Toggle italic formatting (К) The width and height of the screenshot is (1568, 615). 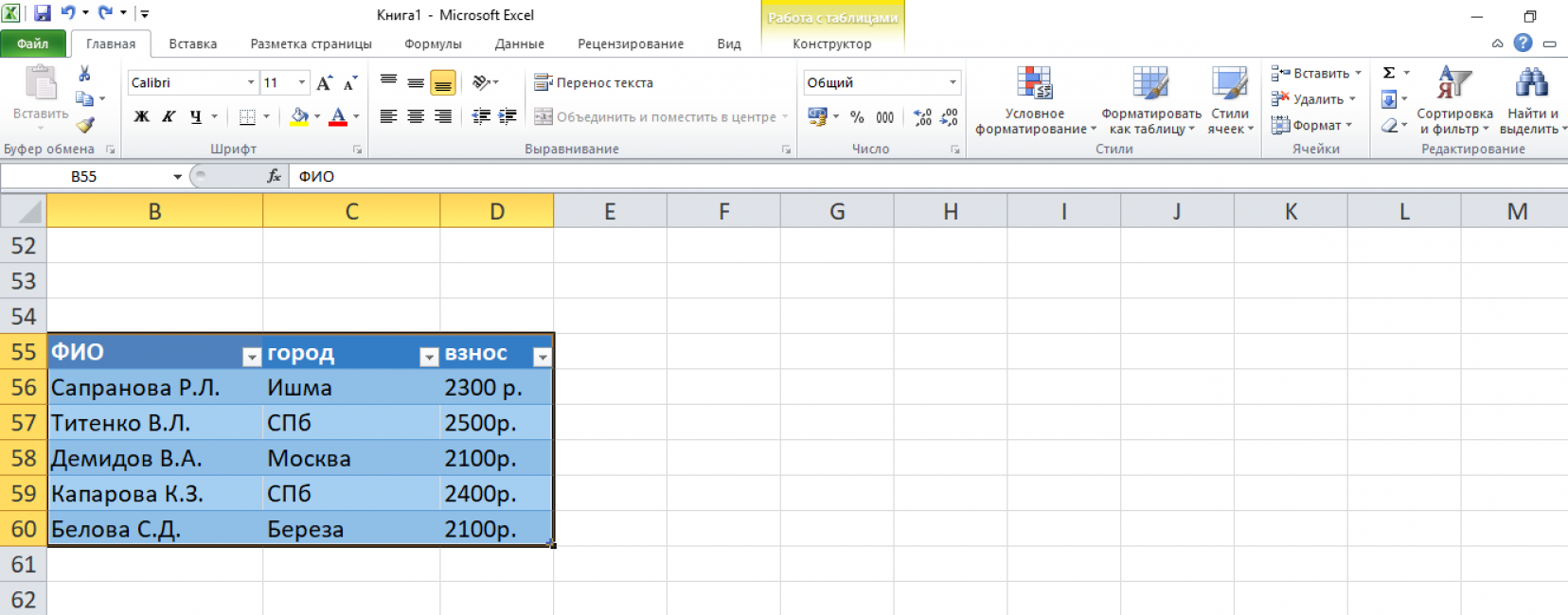(169, 116)
